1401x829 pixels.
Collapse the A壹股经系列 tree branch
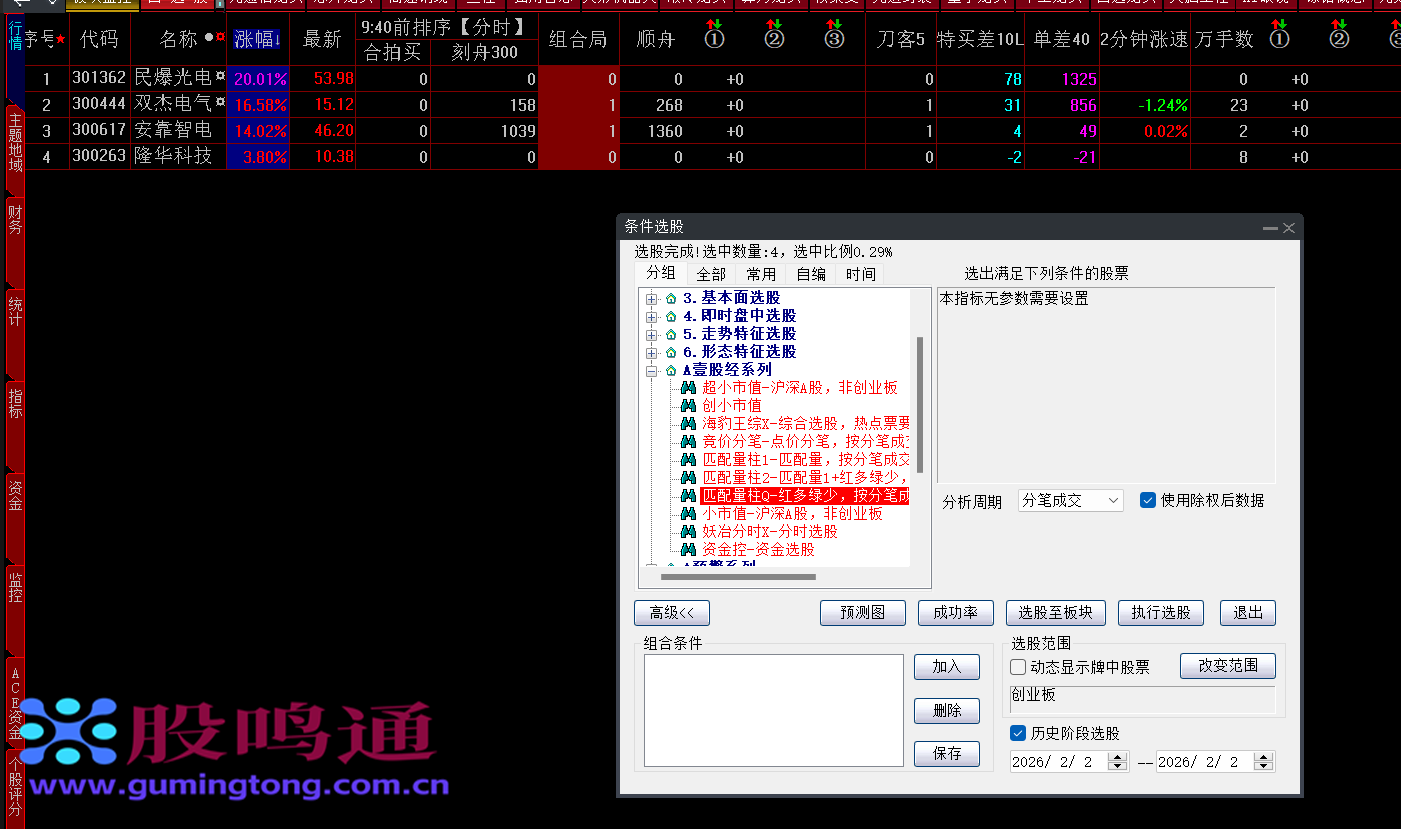(650, 369)
